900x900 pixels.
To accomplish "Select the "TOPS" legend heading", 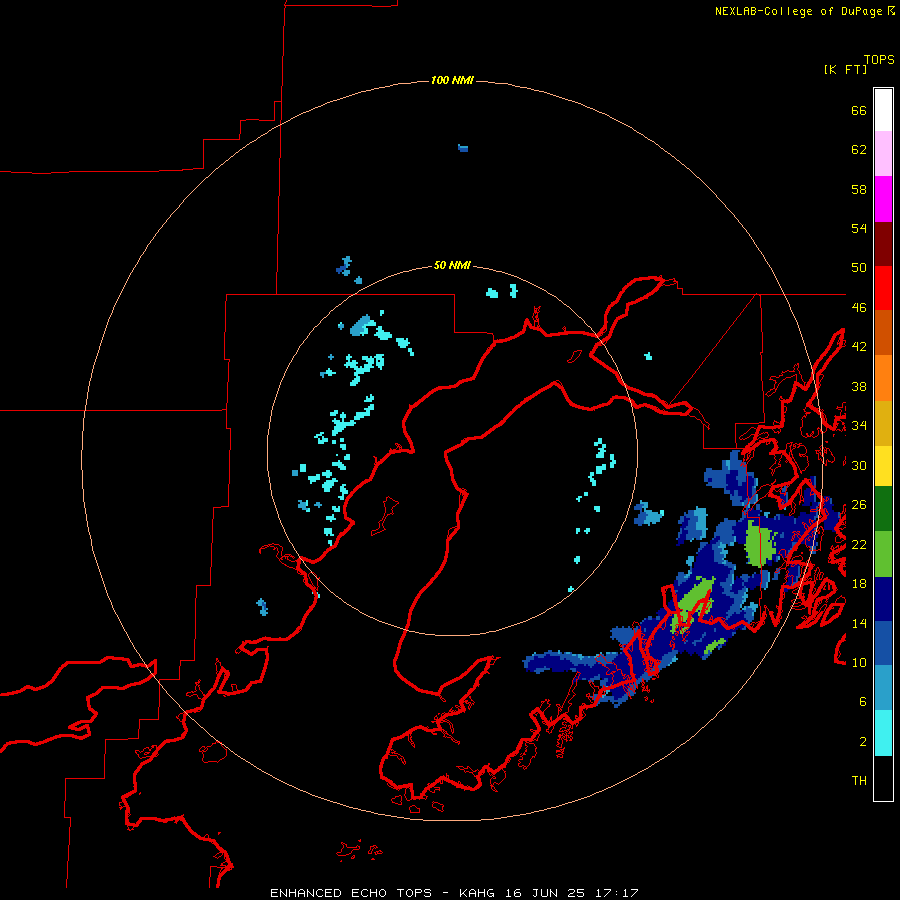I will (879, 60).
